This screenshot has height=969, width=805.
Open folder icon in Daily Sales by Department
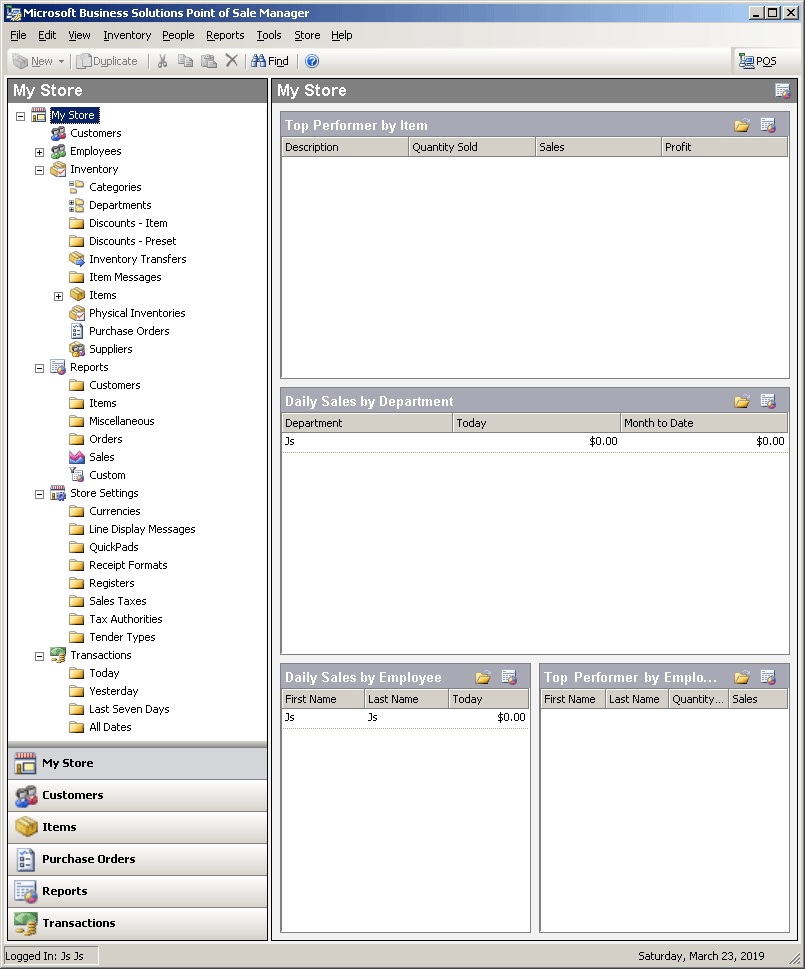[x=742, y=402]
